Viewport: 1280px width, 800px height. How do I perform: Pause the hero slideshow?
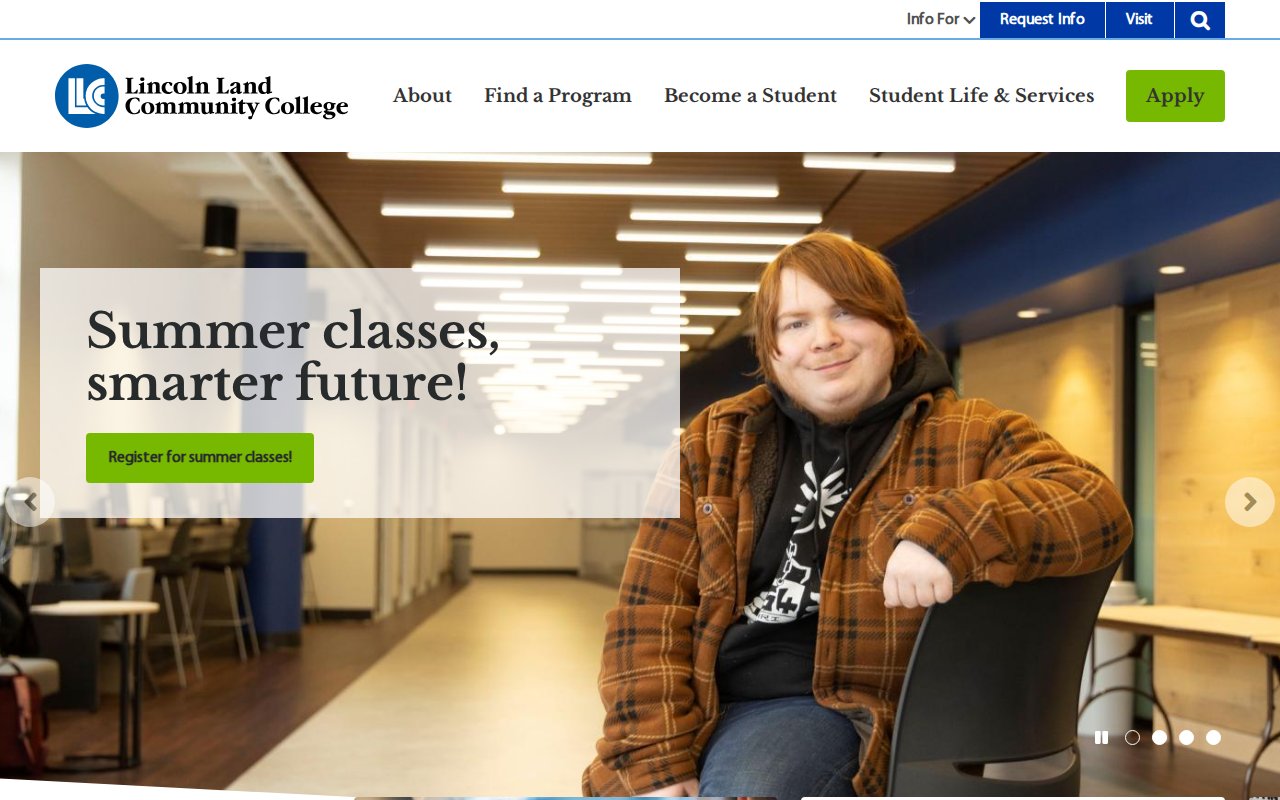(x=1101, y=737)
